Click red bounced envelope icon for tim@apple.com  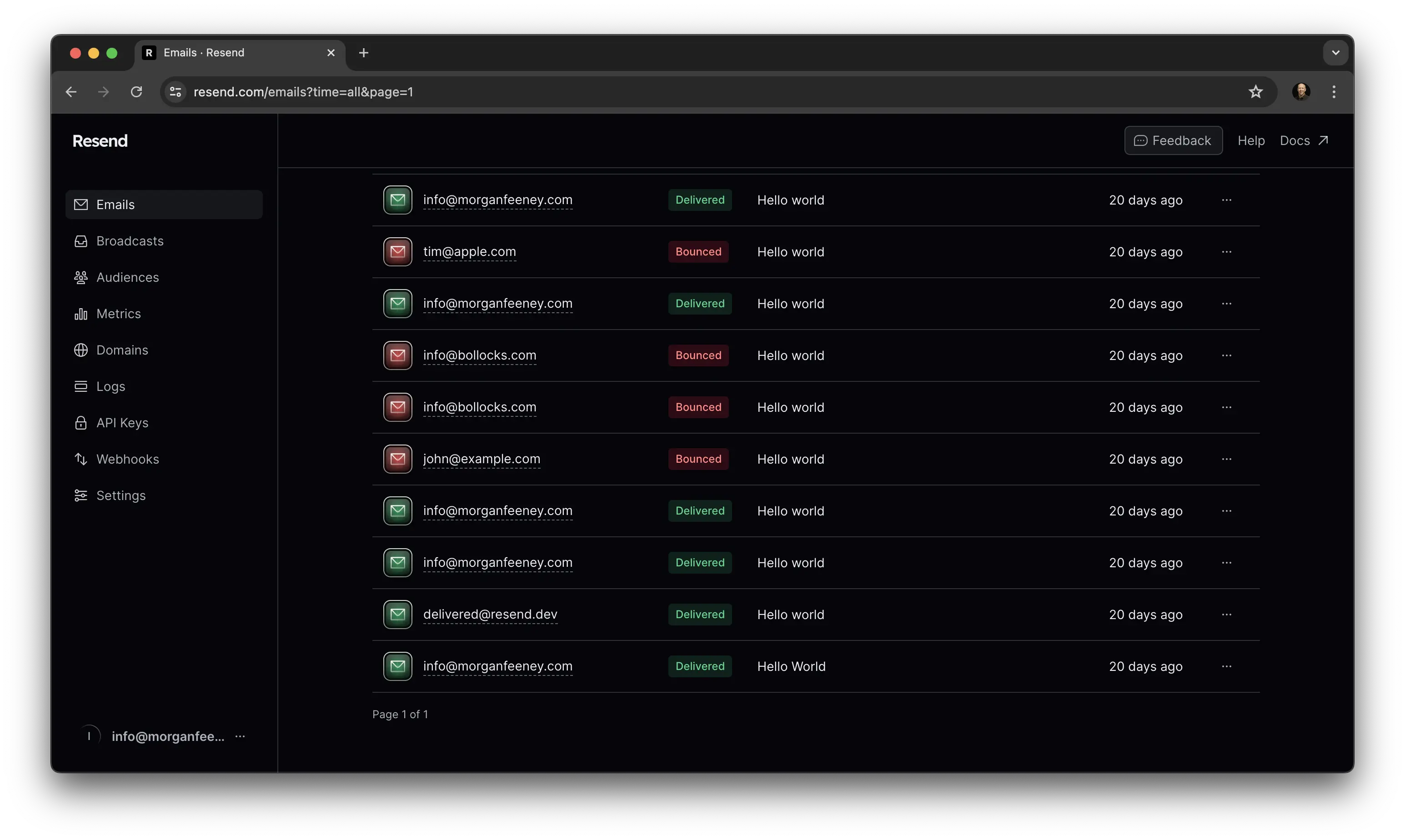pyautogui.click(x=397, y=252)
